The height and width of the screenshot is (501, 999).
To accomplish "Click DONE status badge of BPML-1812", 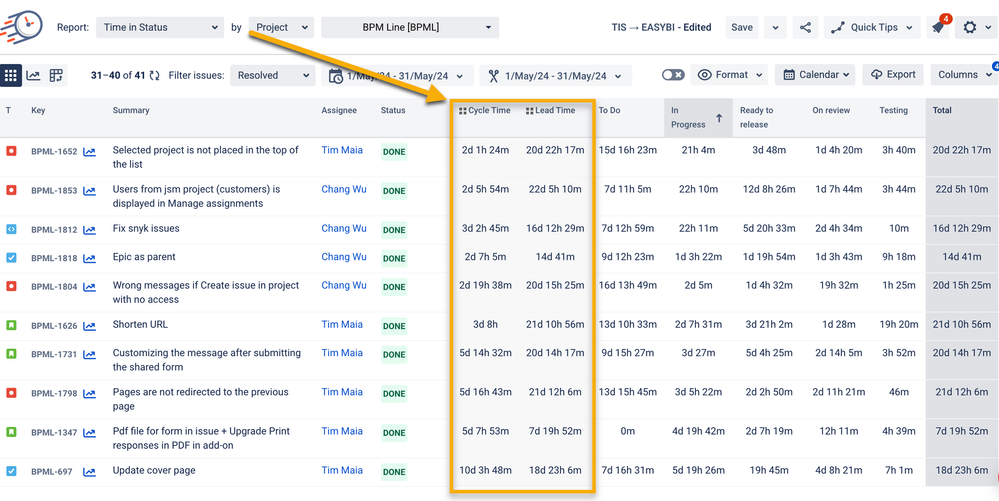I will coord(394,230).
